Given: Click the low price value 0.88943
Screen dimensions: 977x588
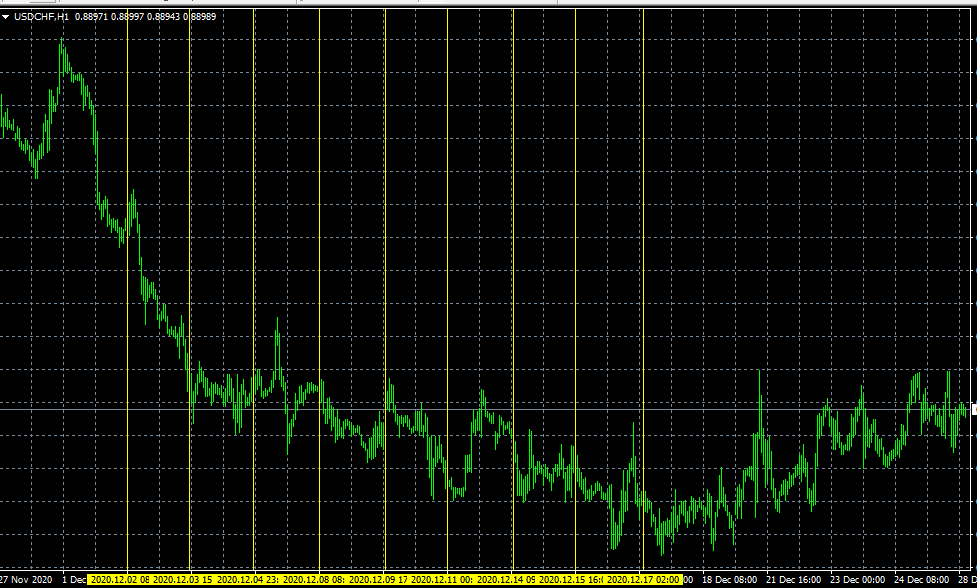Looking at the screenshot, I should click(163, 17).
